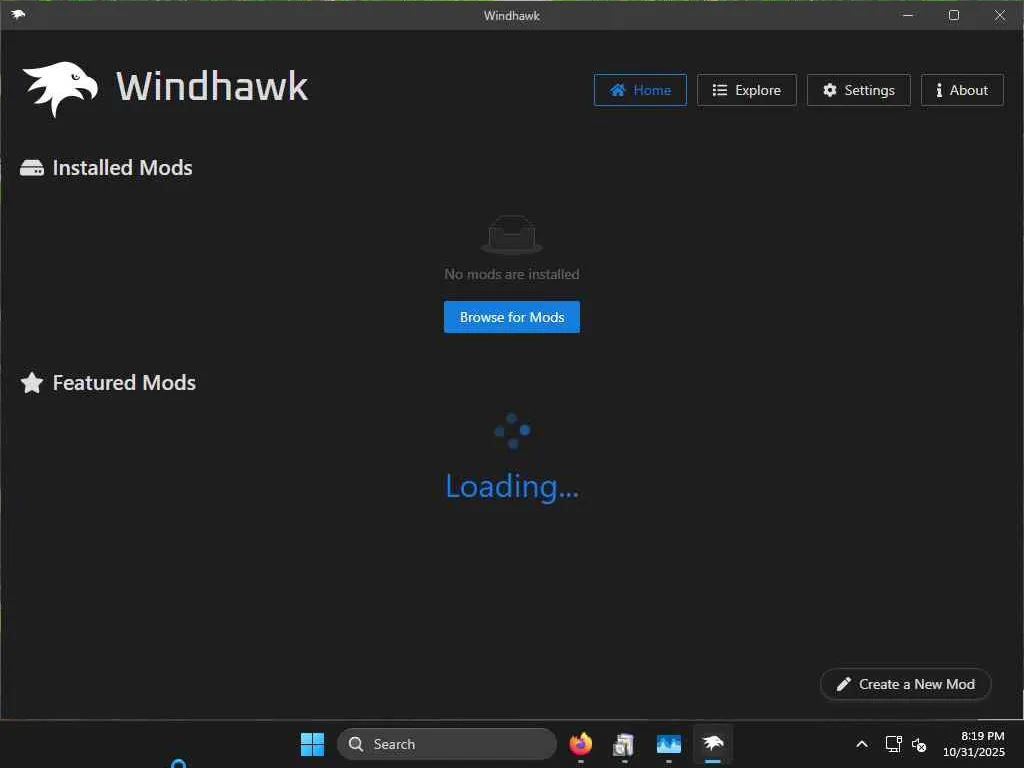Open the documents app taskbar icon

(624, 744)
